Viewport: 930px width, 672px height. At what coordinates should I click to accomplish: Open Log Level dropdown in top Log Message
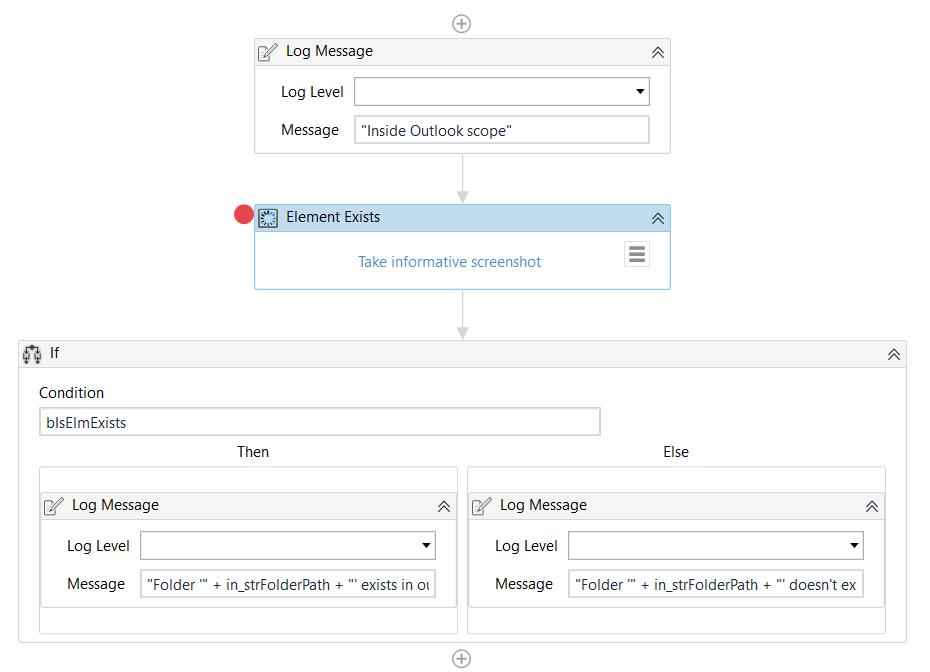[x=640, y=92]
